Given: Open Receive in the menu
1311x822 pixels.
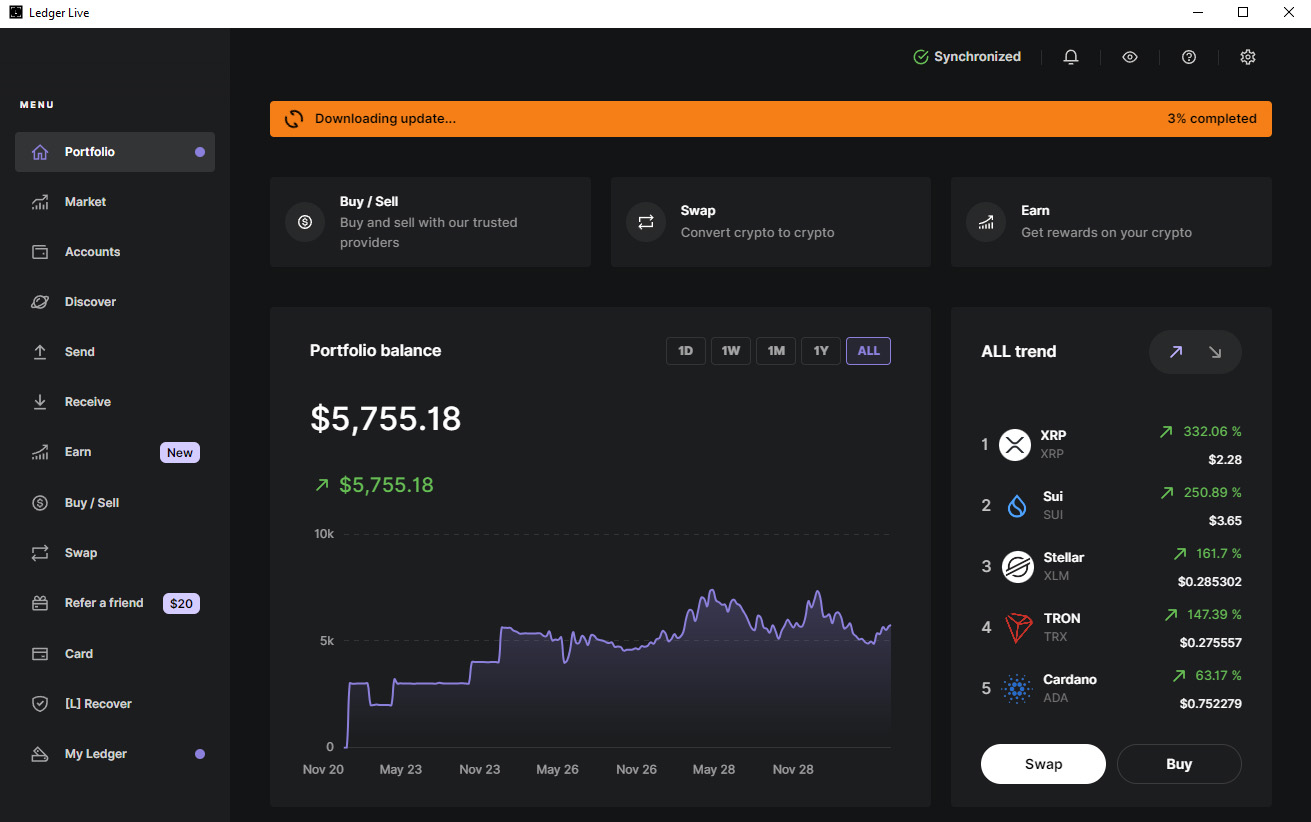Looking at the screenshot, I should 115,402.
